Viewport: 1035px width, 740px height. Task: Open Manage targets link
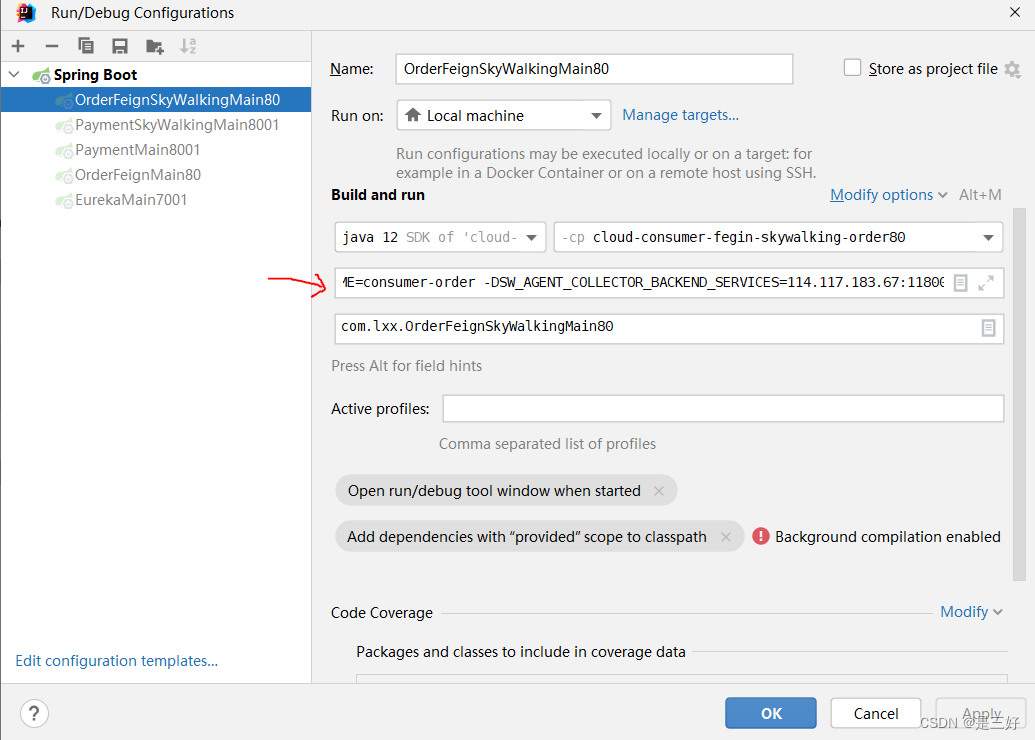tap(681, 115)
